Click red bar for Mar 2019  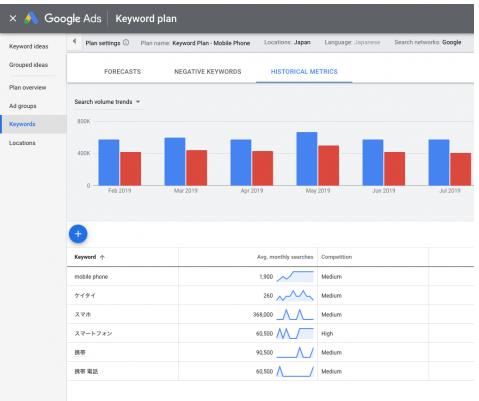coord(196,168)
